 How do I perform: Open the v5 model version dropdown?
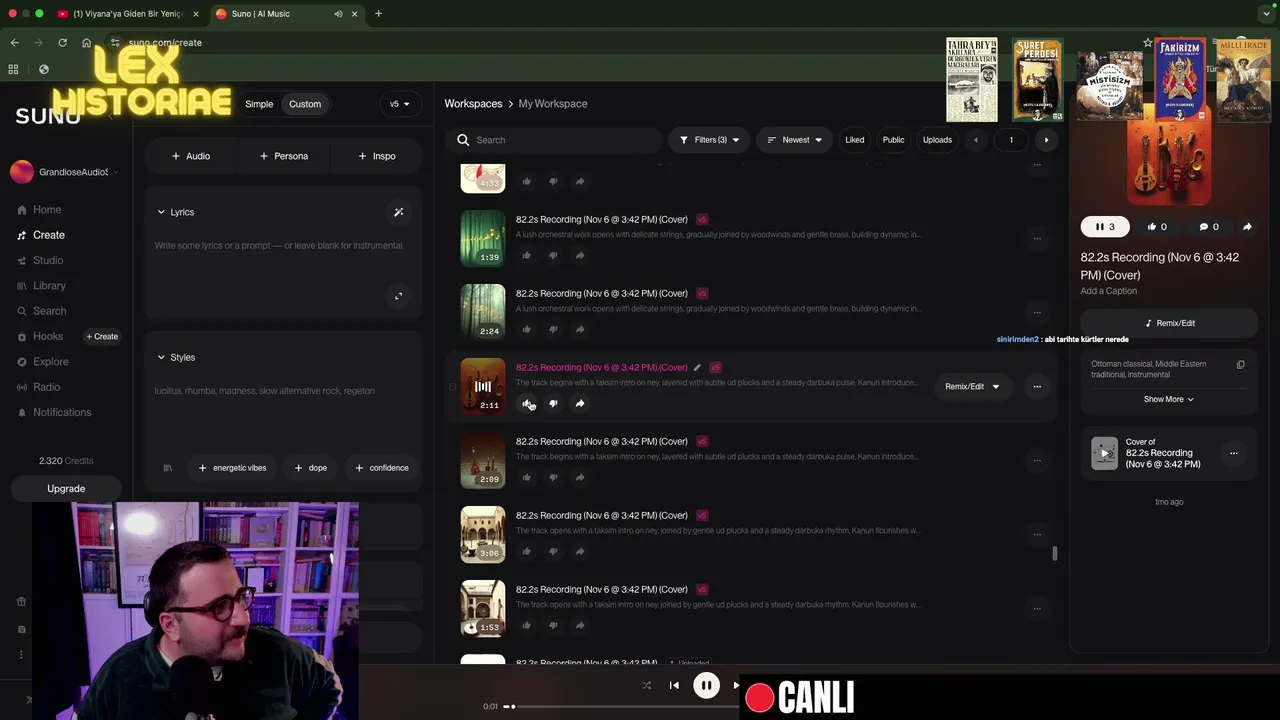point(400,104)
